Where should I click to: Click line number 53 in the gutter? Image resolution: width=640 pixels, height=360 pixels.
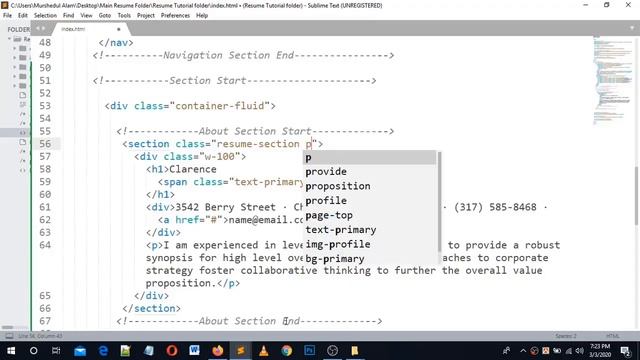point(45,106)
